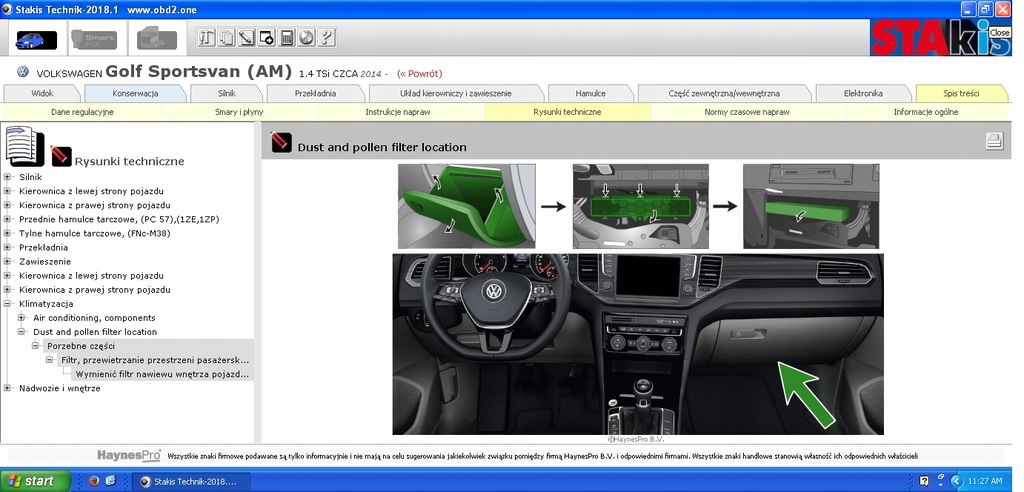Open Firefox from the taskbar quick launch
Viewport: 1024px width, 492px height.
(x=94, y=481)
